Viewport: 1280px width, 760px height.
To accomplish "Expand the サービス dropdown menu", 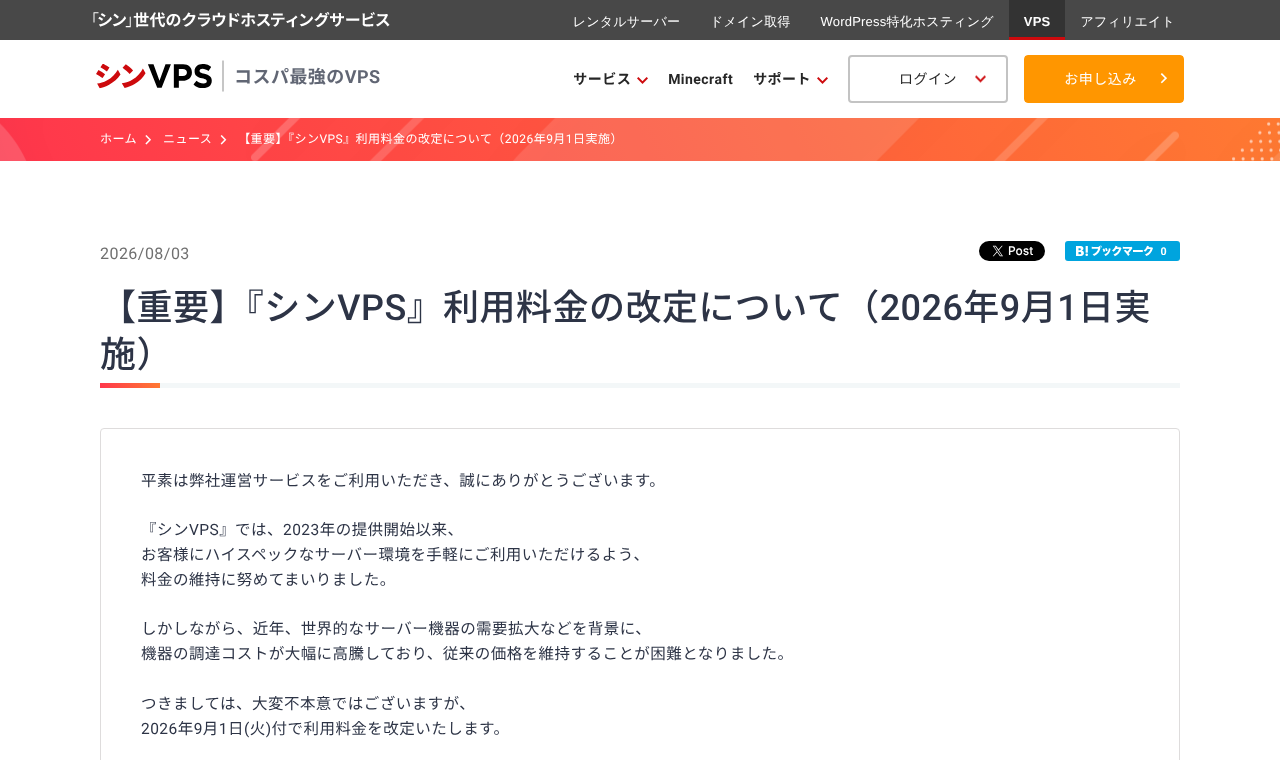I will coord(610,79).
